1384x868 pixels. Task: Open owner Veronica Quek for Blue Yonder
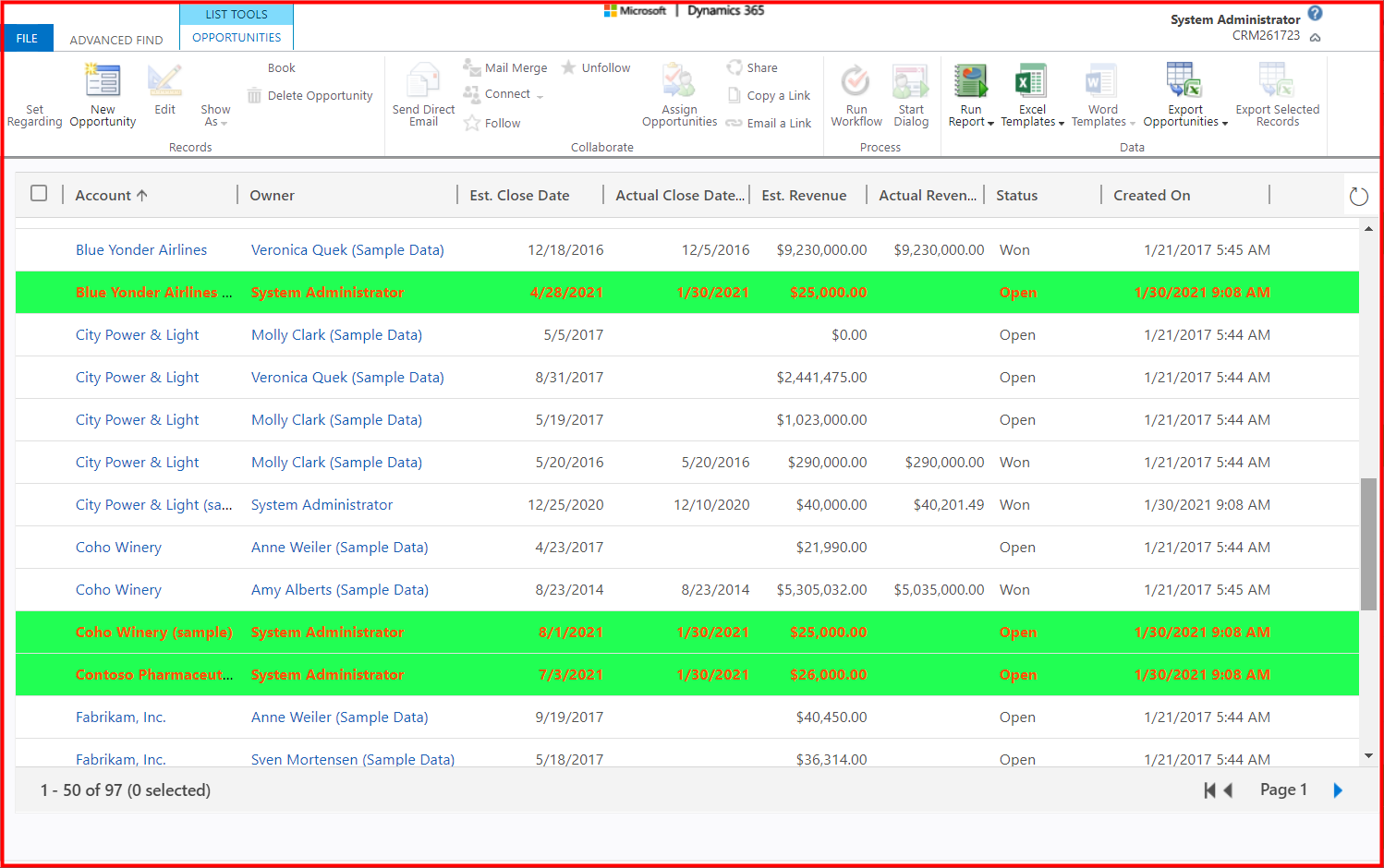pyautogui.click(x=347, y=250)
